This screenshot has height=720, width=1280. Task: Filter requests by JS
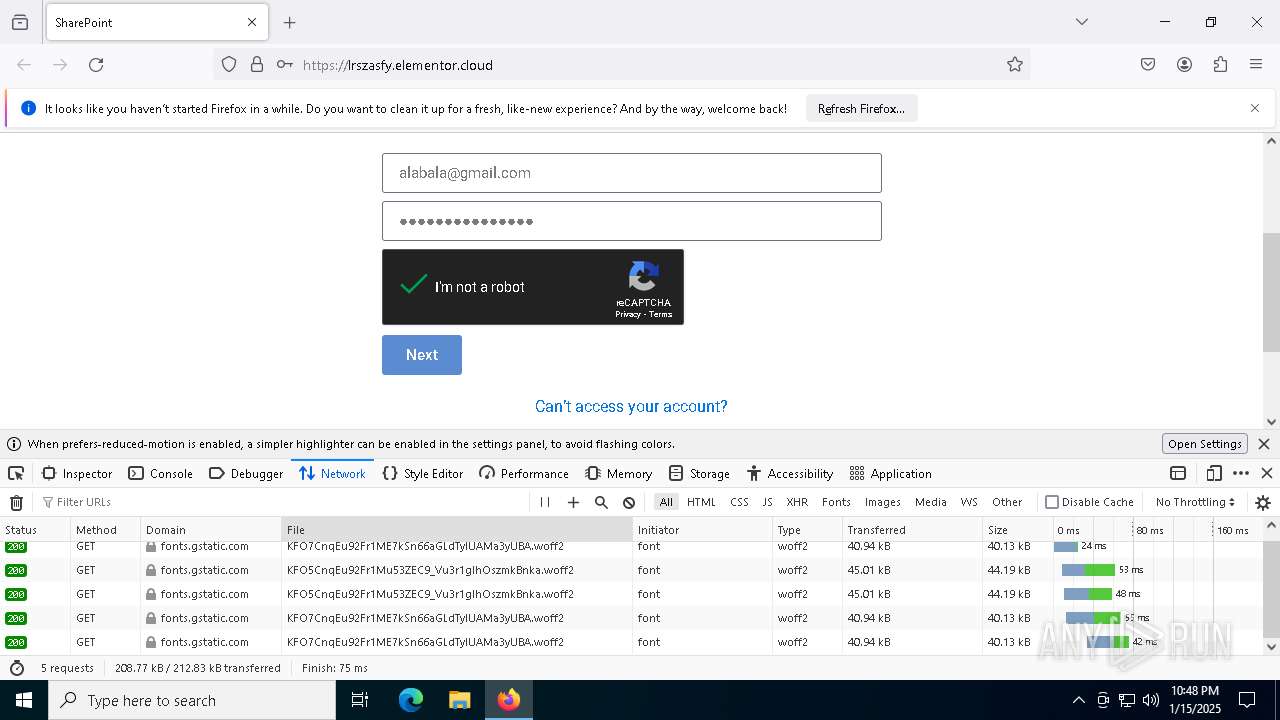point(767,502)
